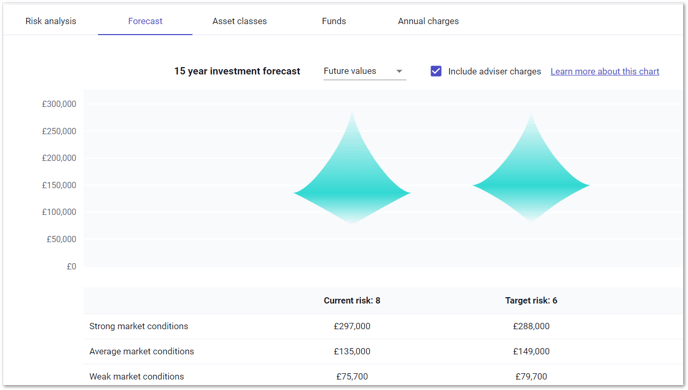Click the Strong market conditions row label

click(x=139, y=326)
